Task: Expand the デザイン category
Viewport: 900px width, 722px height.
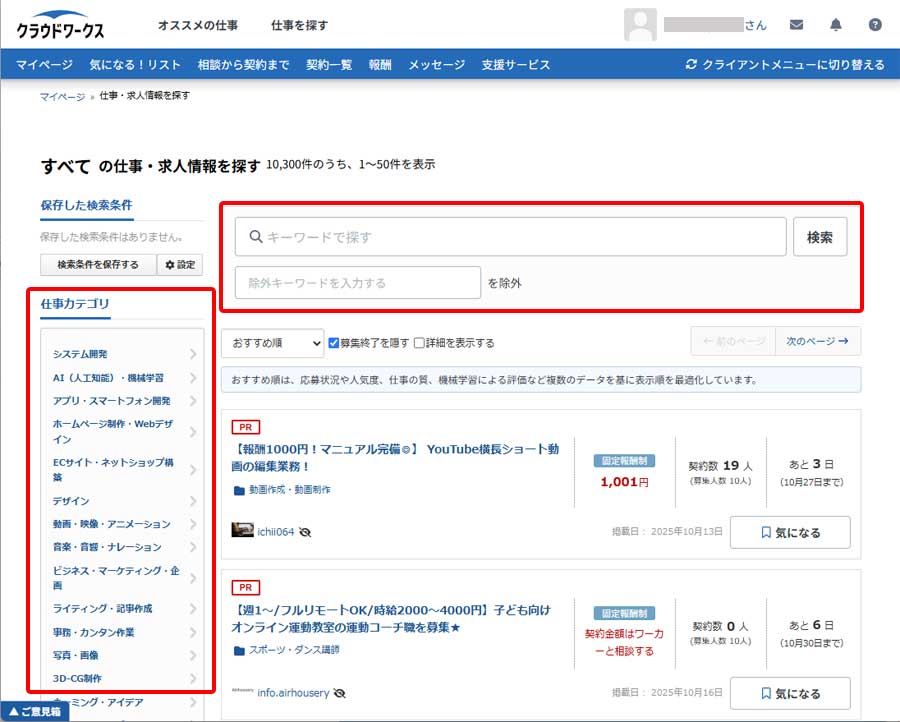Action: coord(122,501)
